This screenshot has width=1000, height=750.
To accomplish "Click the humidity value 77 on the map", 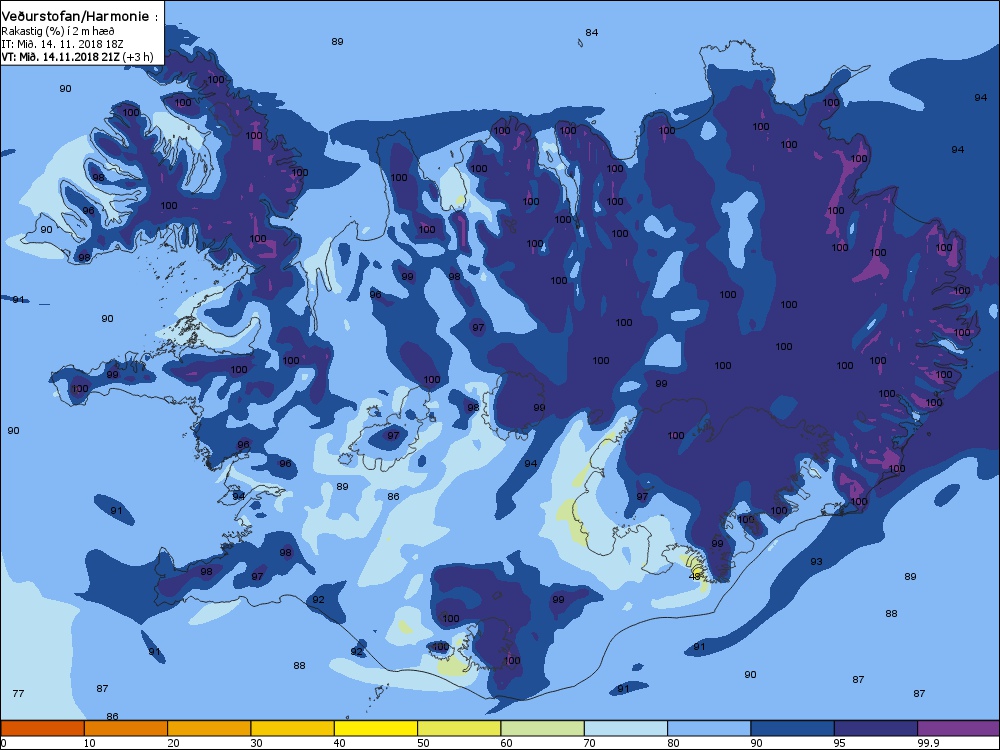I will click(18, 693).
